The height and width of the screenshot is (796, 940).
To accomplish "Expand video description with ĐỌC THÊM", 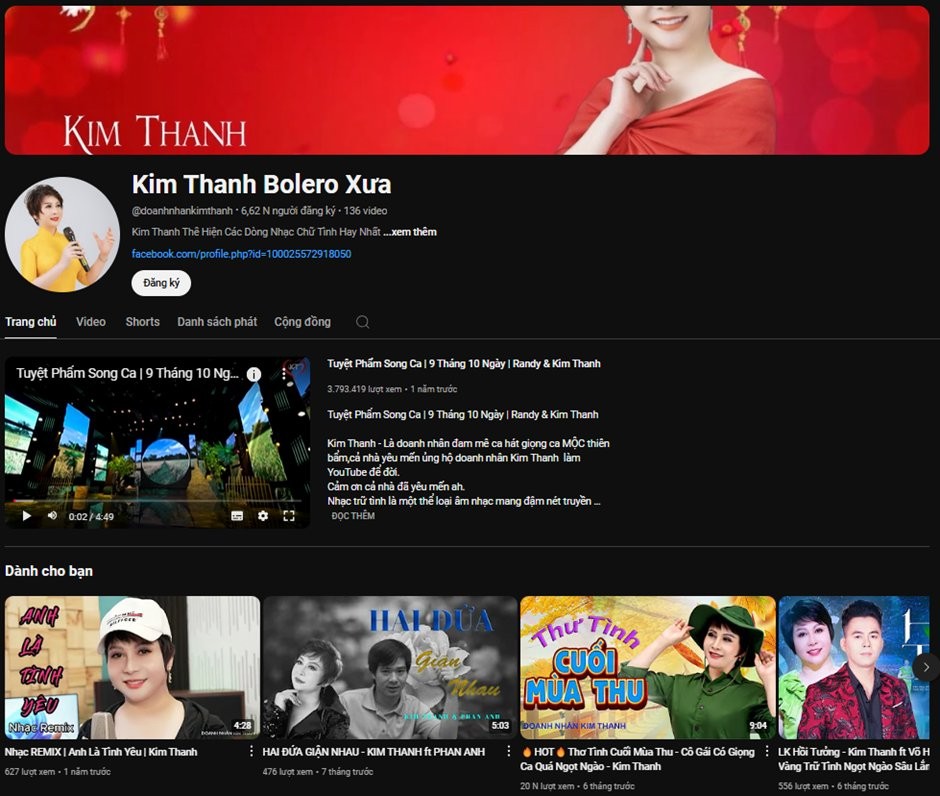I will point(352,516).
